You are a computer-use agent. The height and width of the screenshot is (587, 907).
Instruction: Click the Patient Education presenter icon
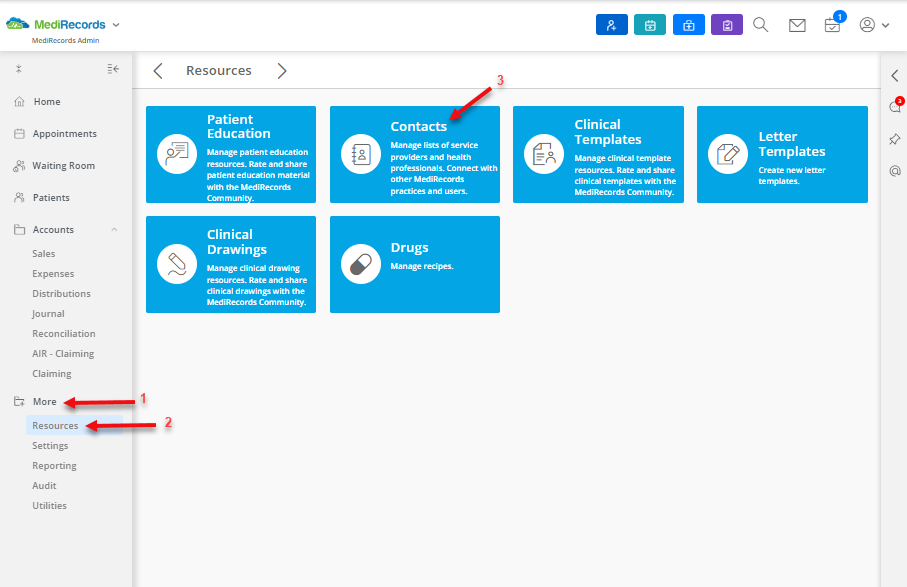[177, 154]
